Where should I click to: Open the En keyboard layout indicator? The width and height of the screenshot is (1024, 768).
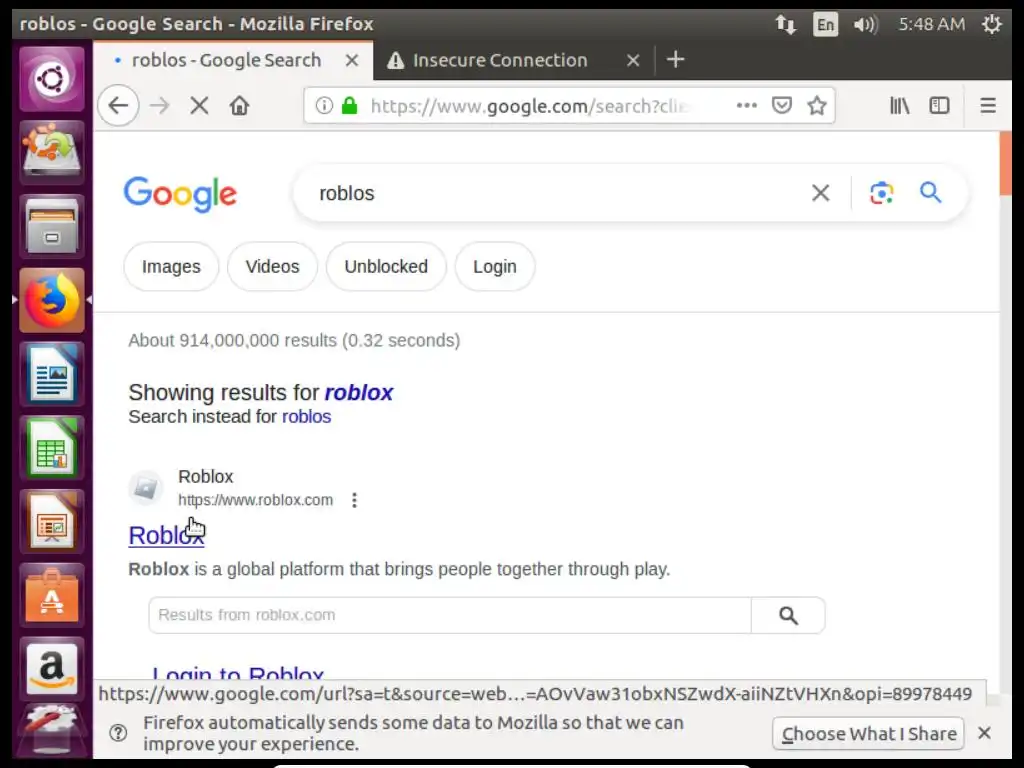pyautogui.click(x=825, y=25)
